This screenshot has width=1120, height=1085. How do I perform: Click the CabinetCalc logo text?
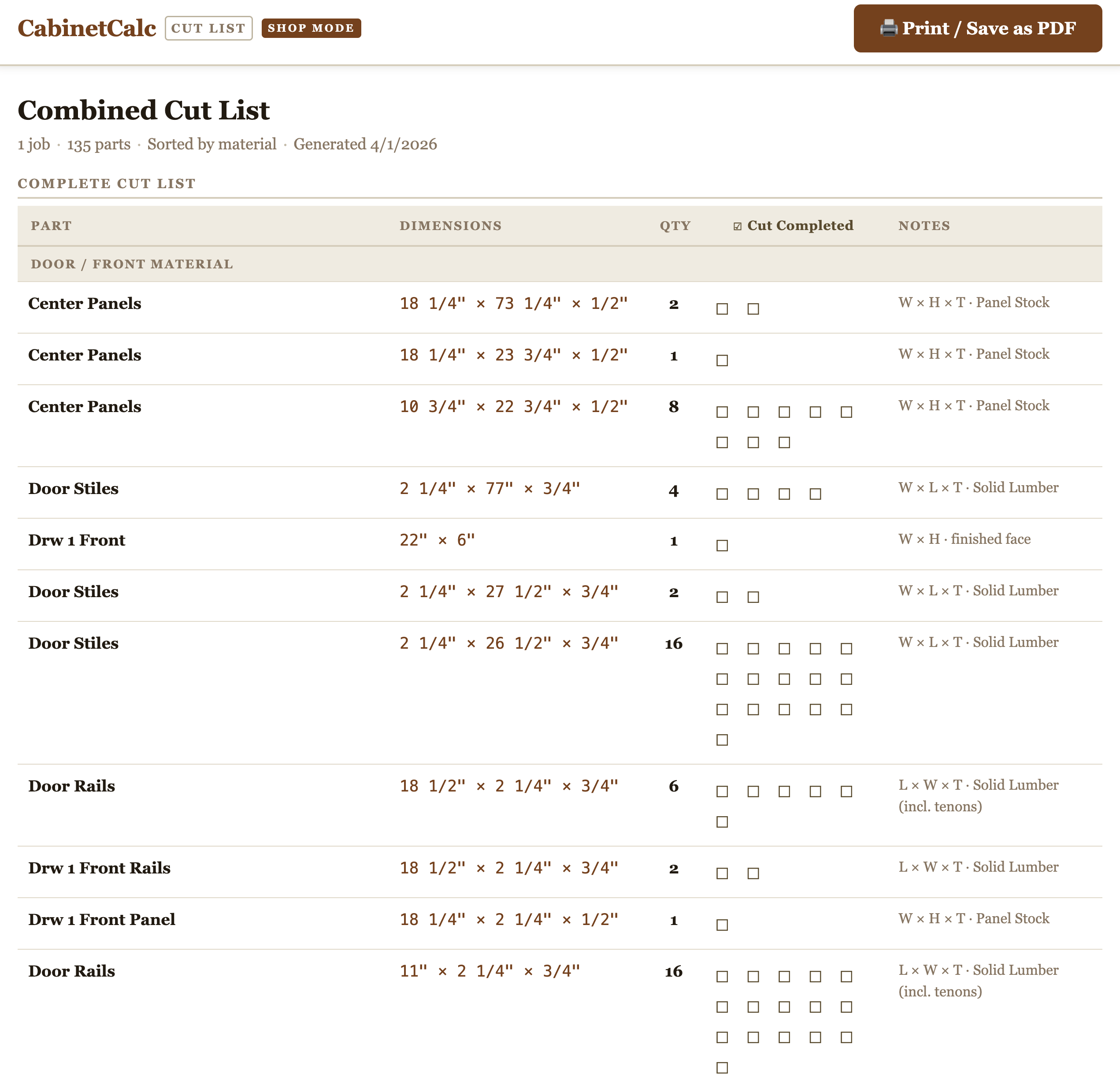[x=87, y=26]
